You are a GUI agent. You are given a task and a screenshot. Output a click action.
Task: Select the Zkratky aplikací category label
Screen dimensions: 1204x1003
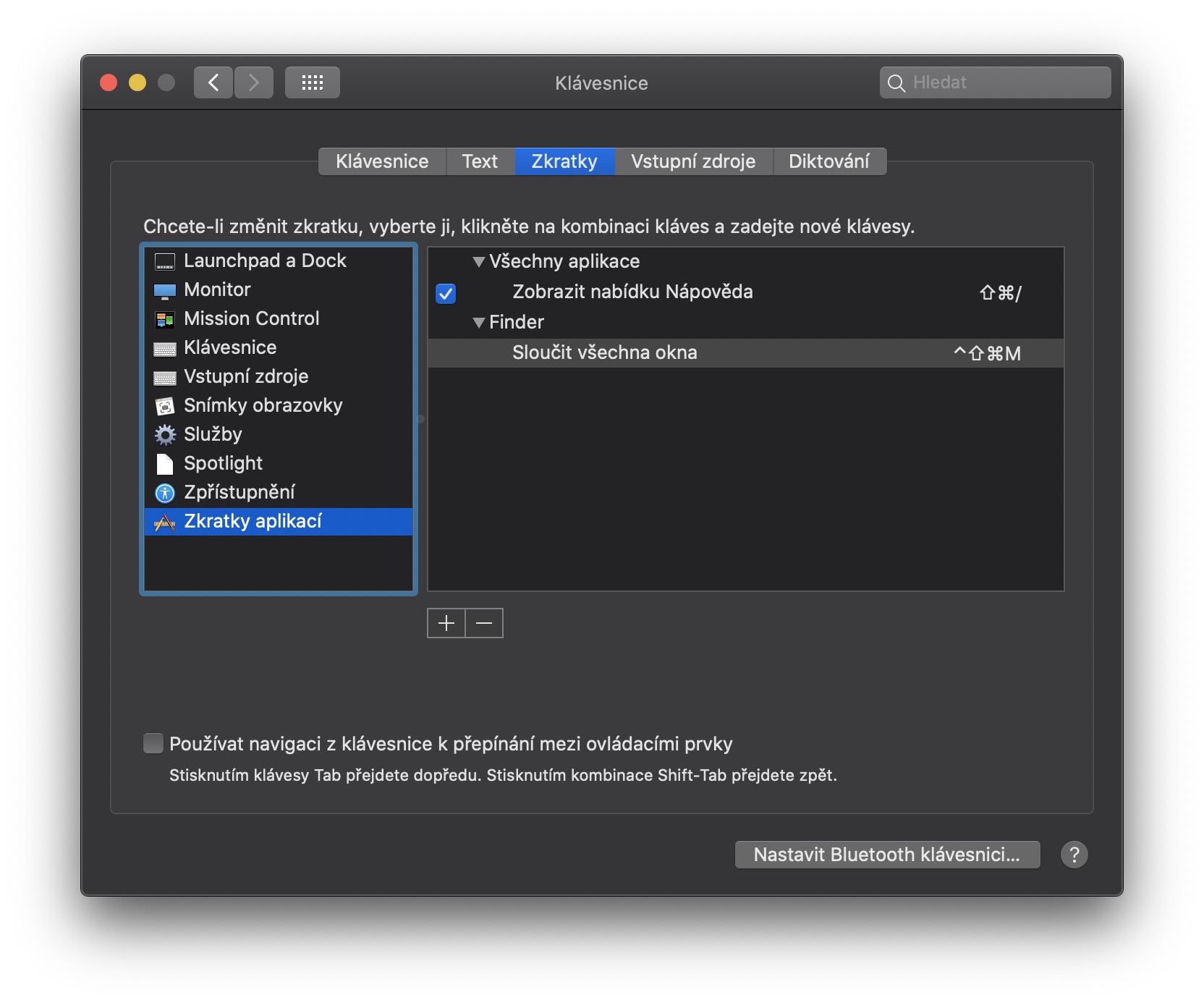pos(253,521)
